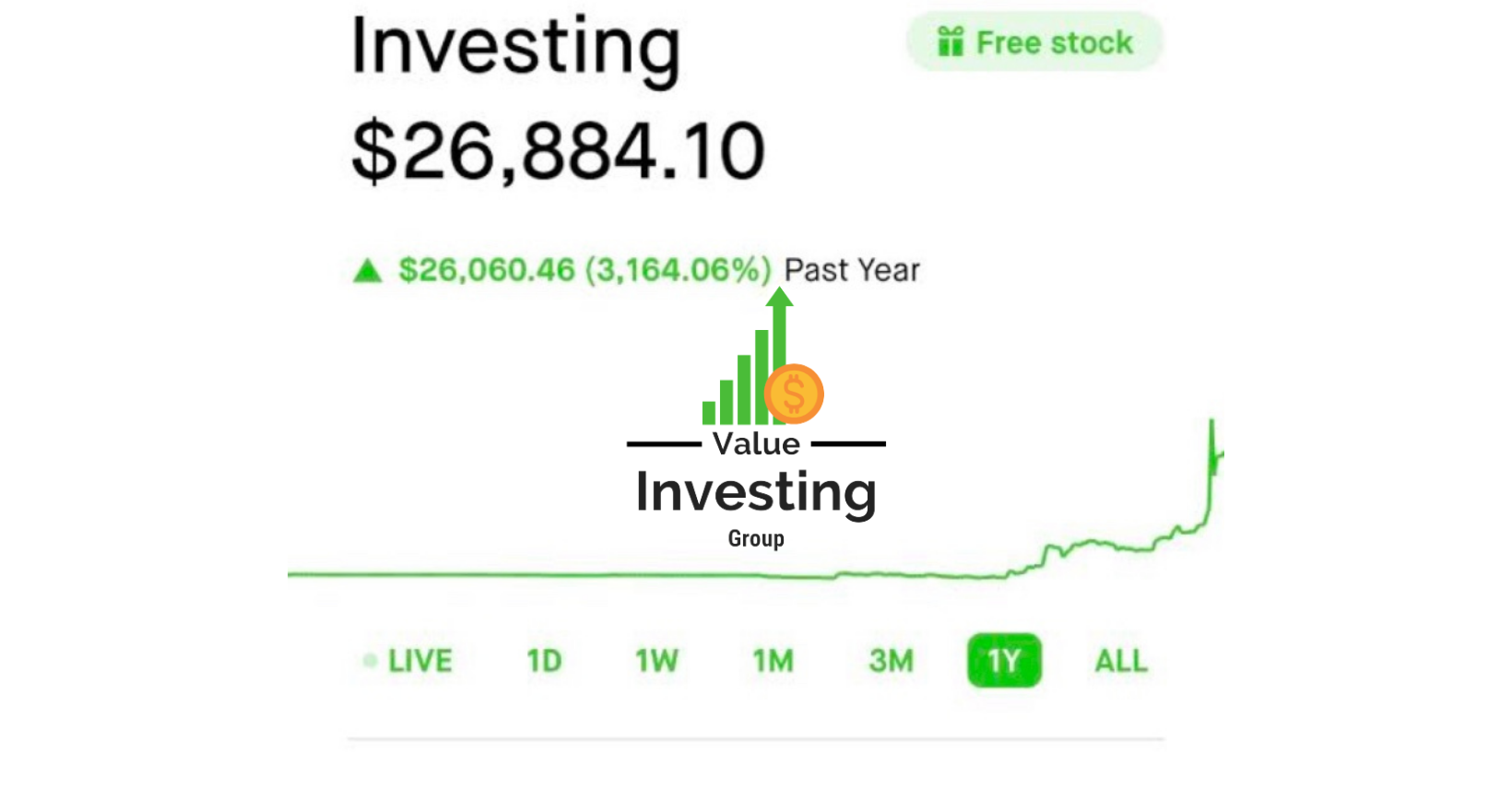Viewport: 1512px width, 789px height.
Task: Click the green LIVE indicator dot
Action: point(370,661)
